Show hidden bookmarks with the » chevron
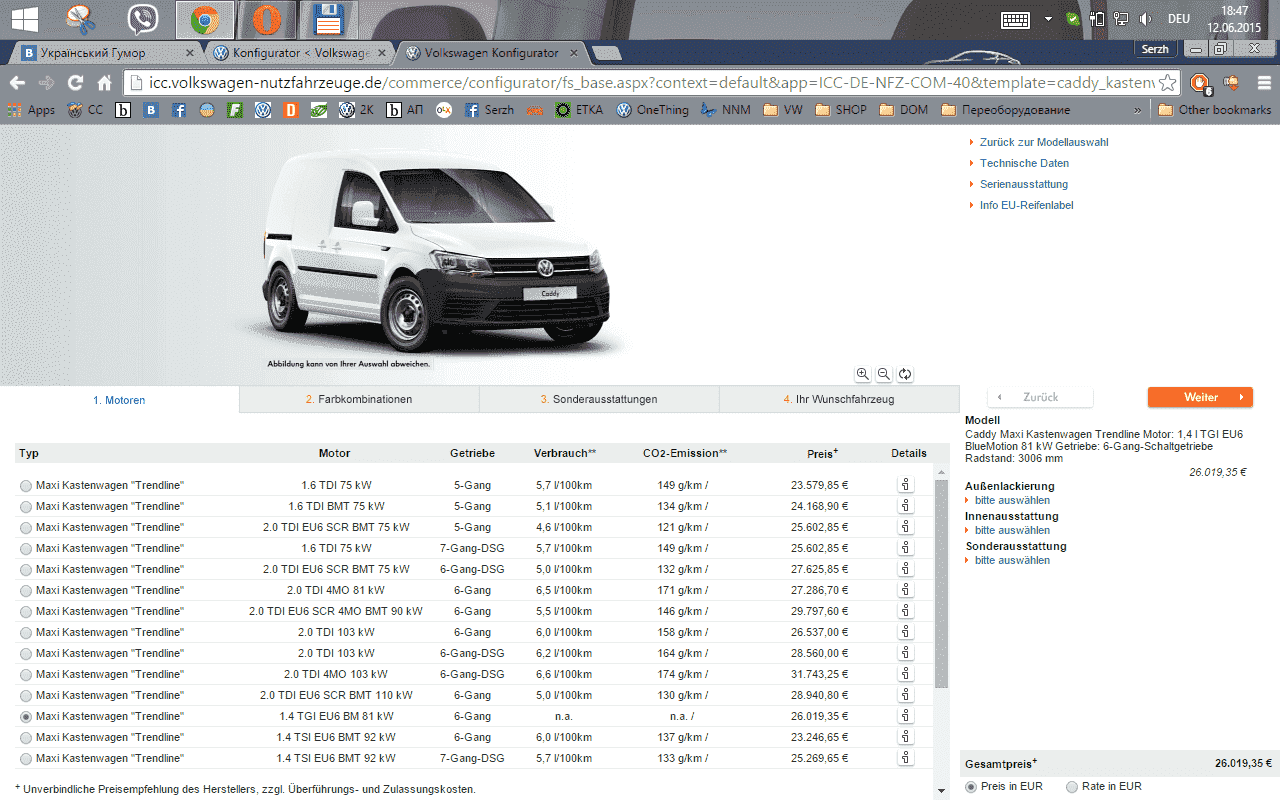 pos(1137,110)
